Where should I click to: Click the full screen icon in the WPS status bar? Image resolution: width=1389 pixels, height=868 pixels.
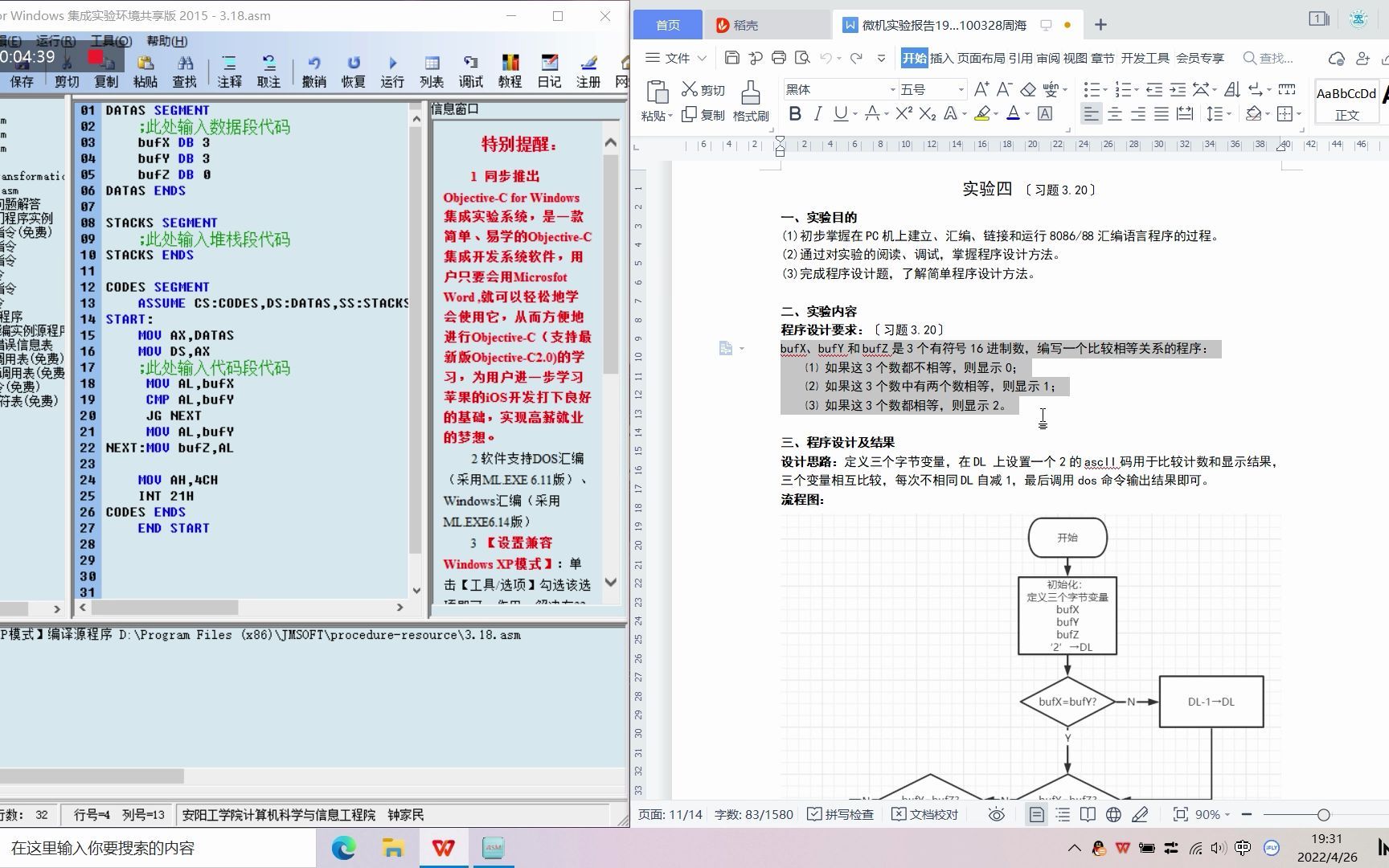click(x=1180, y=814)
